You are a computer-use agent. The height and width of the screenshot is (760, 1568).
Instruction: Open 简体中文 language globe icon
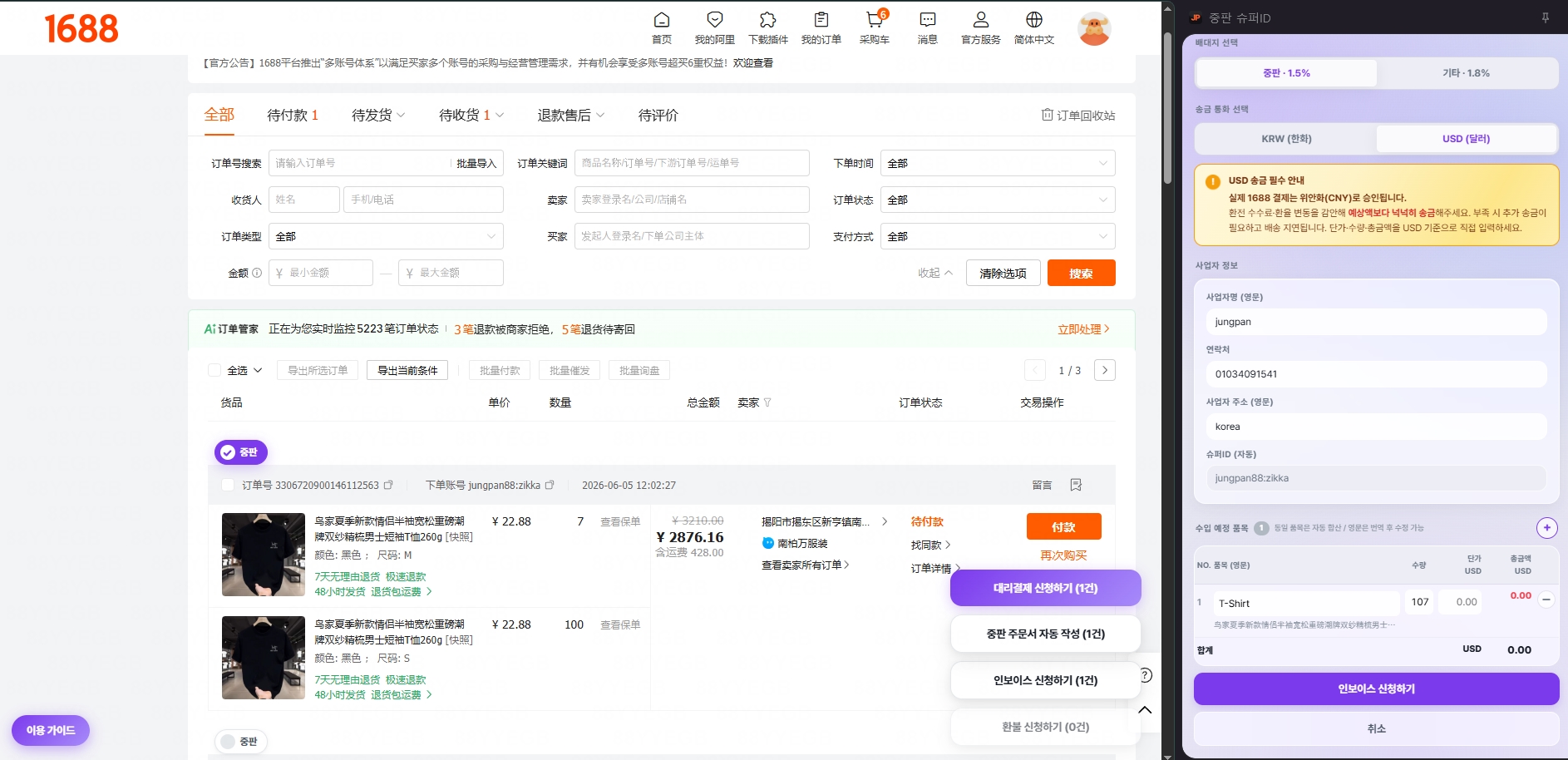coord(1034,20)
